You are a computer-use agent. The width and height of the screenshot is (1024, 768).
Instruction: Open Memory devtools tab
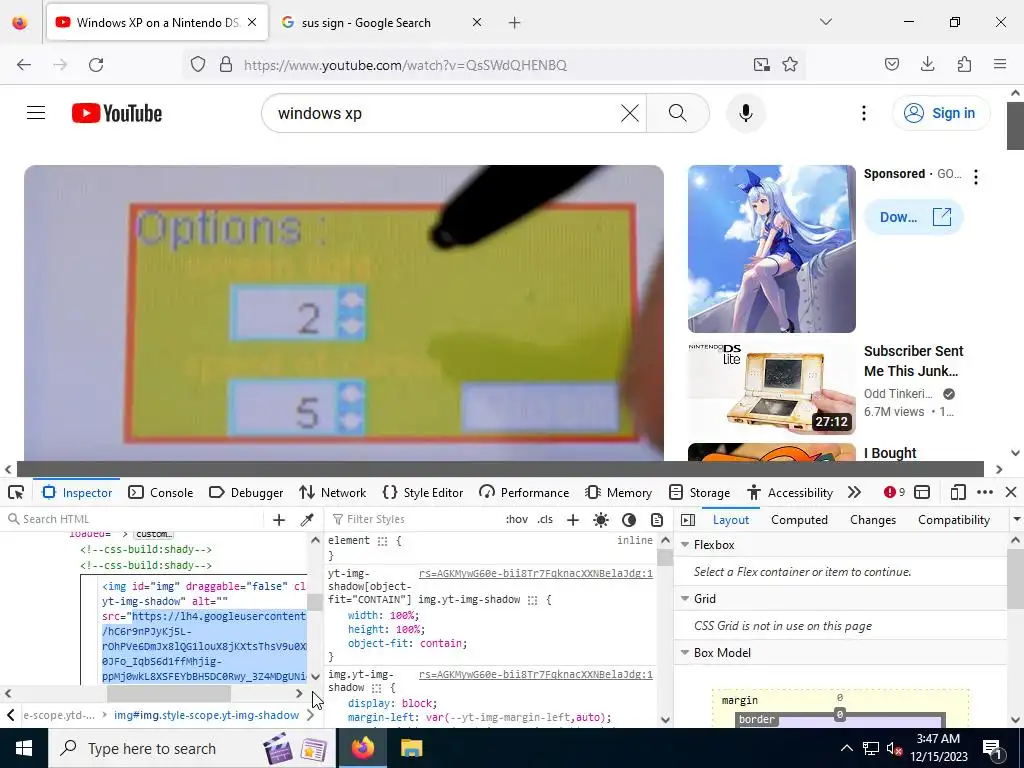[619, 492]
